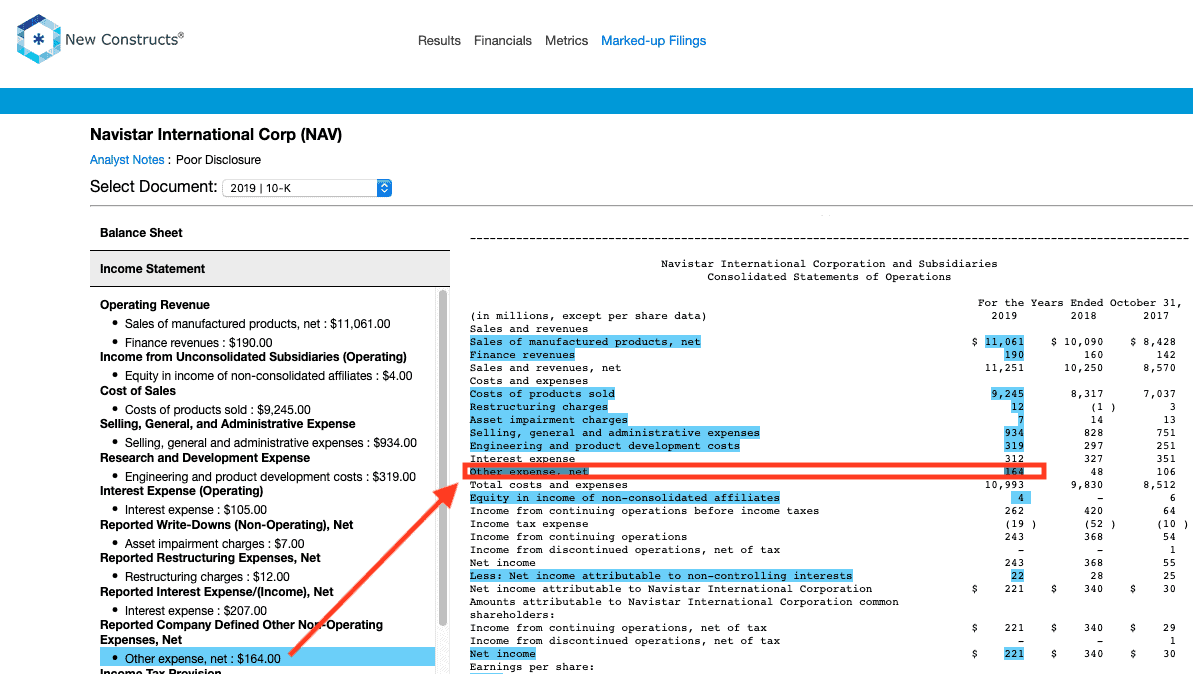The width and height of the screenshot is (1193, 674).
Task: Click the Research and Development Expense heading
Action: [x=205, y=458]
